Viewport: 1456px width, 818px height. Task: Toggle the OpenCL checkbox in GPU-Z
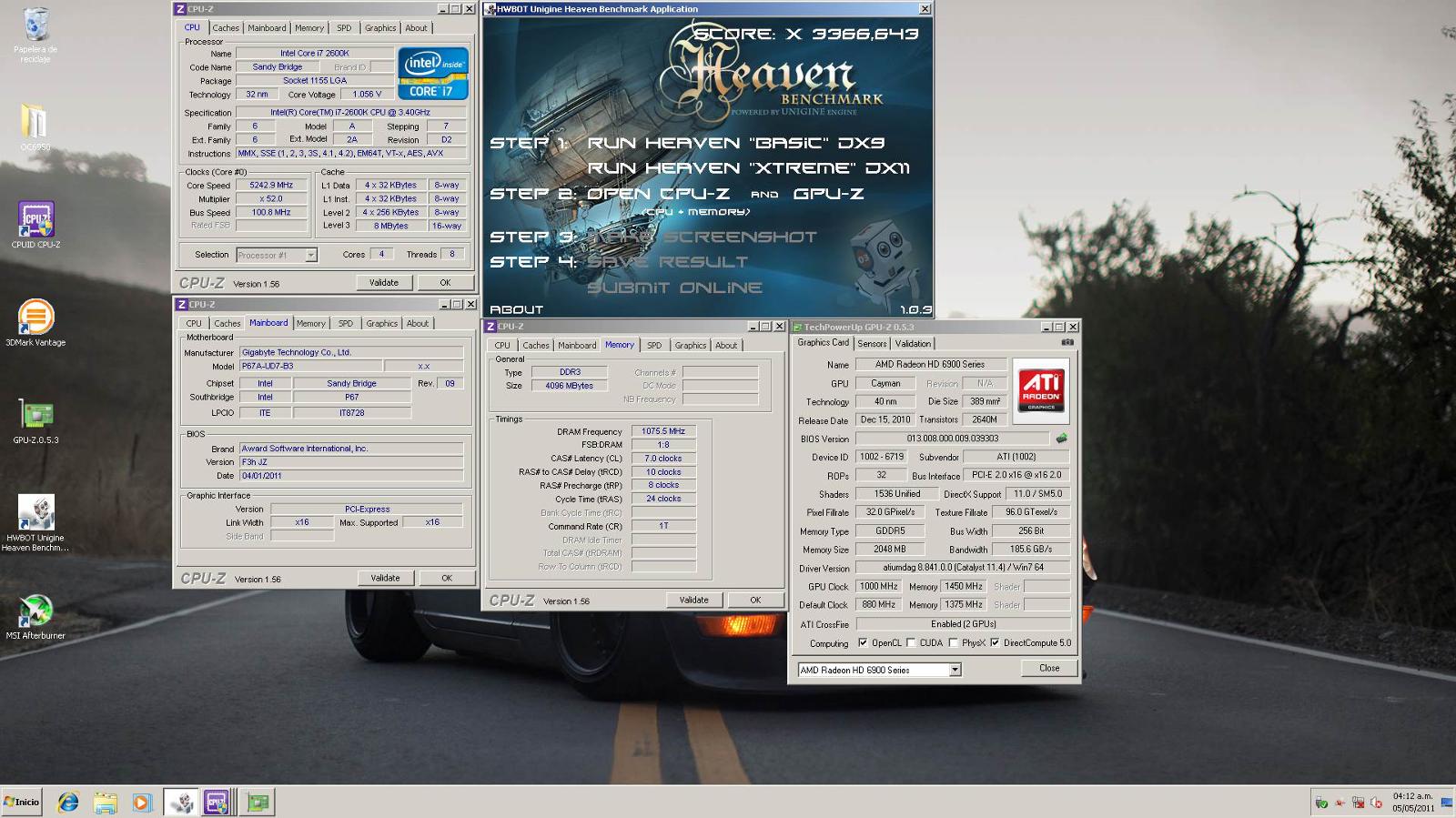coord(863,642)
